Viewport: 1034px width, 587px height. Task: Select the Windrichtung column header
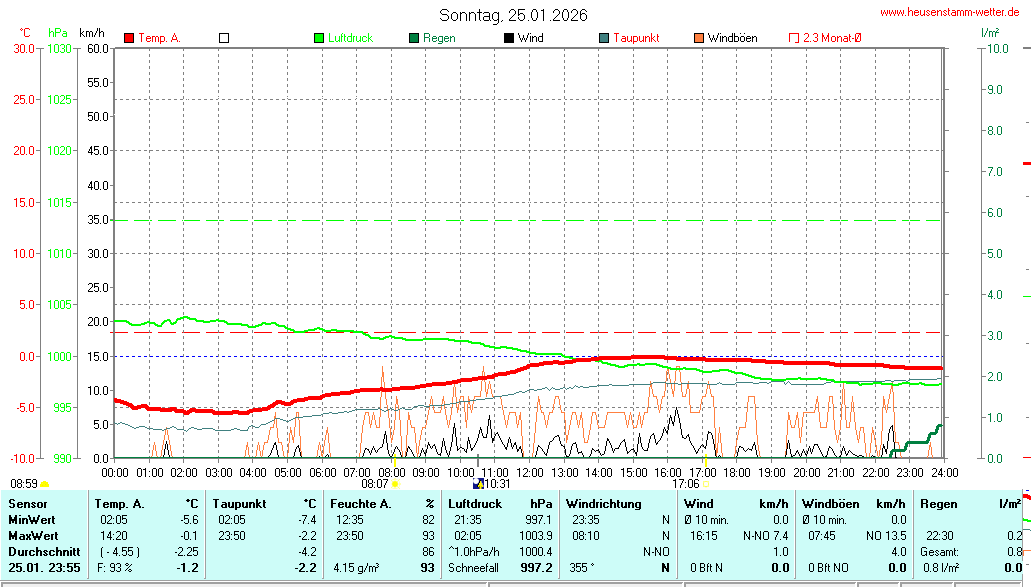click(x=603, y=504)
